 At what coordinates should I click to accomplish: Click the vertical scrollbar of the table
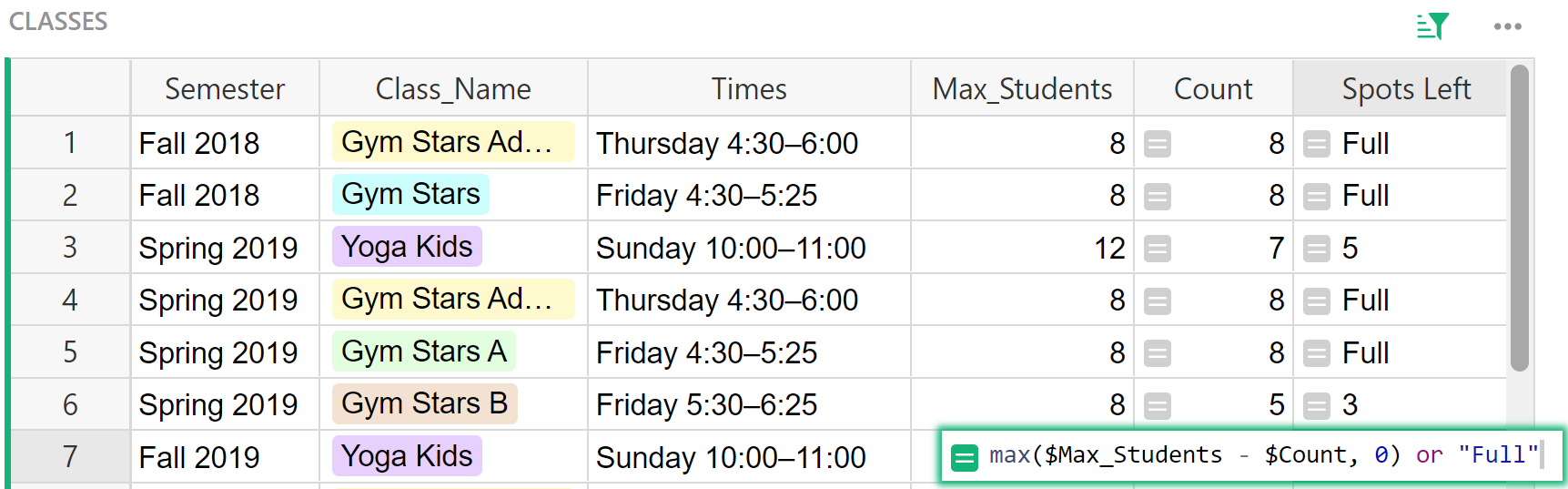tap(1519, 219)
